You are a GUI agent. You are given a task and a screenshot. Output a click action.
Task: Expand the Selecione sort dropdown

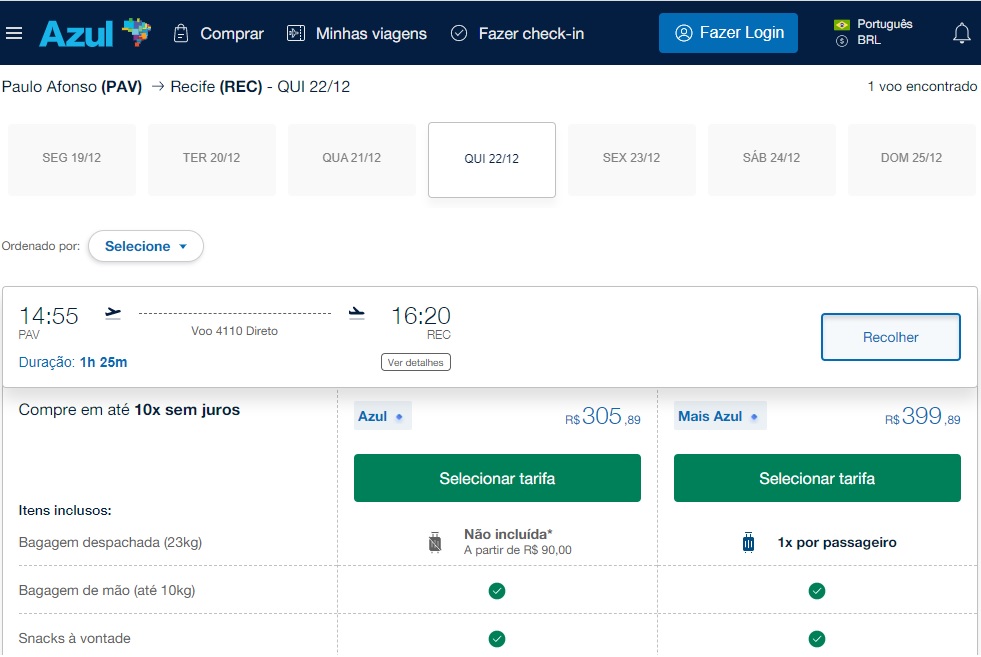(146, 246)
